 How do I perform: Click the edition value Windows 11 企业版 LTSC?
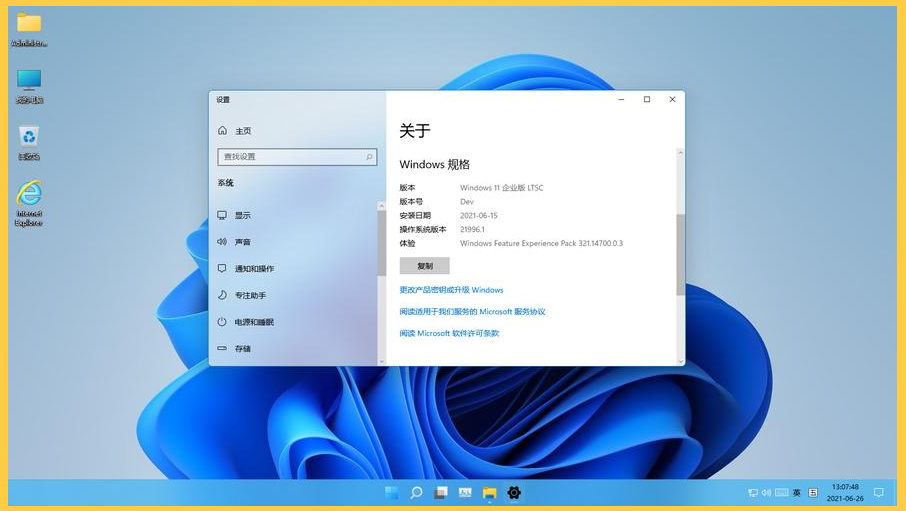502,188
